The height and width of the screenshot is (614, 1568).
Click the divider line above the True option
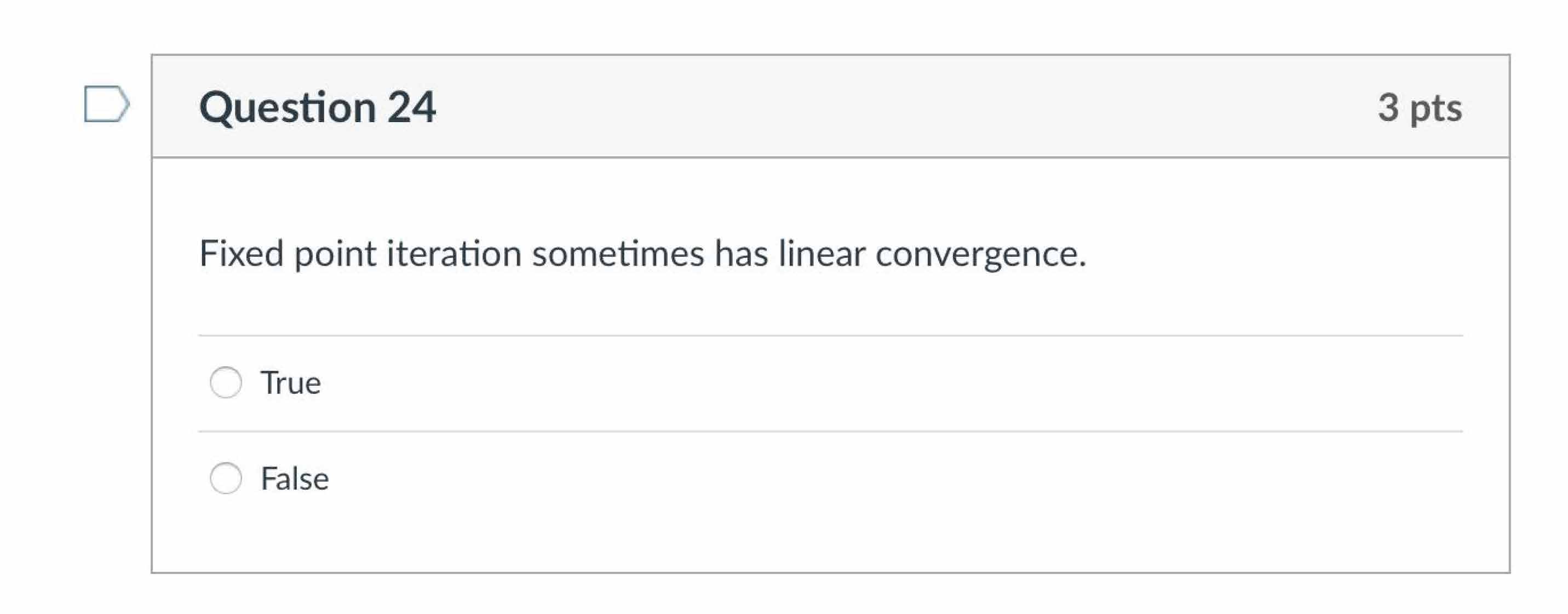(830, 335)
